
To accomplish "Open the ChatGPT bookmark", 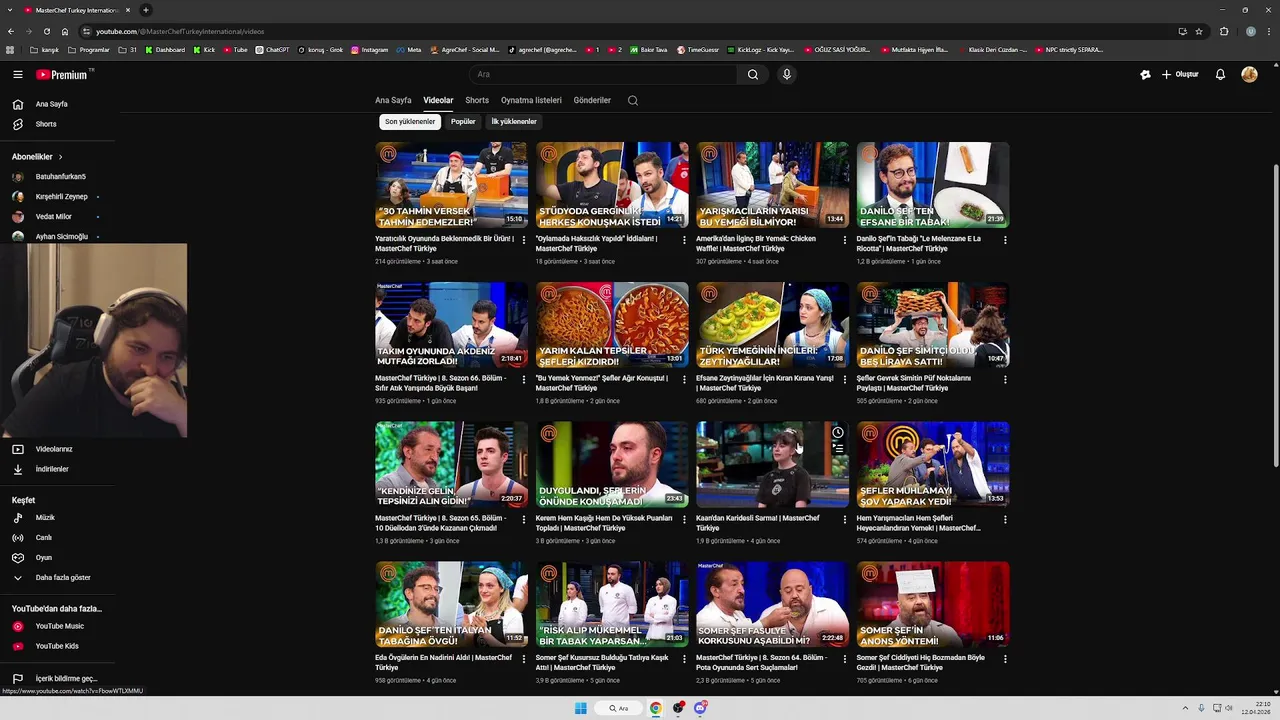I will tap(272, 50).
